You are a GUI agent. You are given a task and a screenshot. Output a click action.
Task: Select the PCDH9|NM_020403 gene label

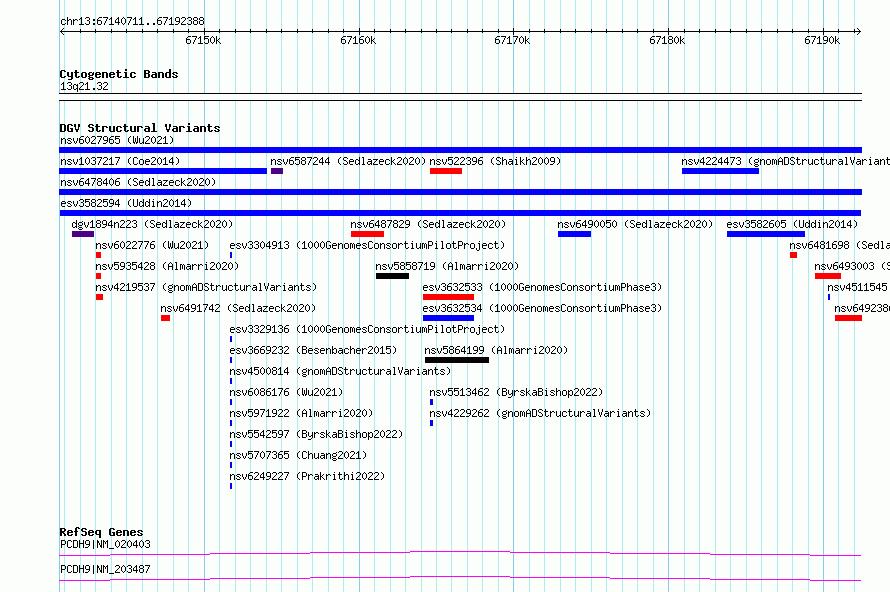[x=105, y=544]
